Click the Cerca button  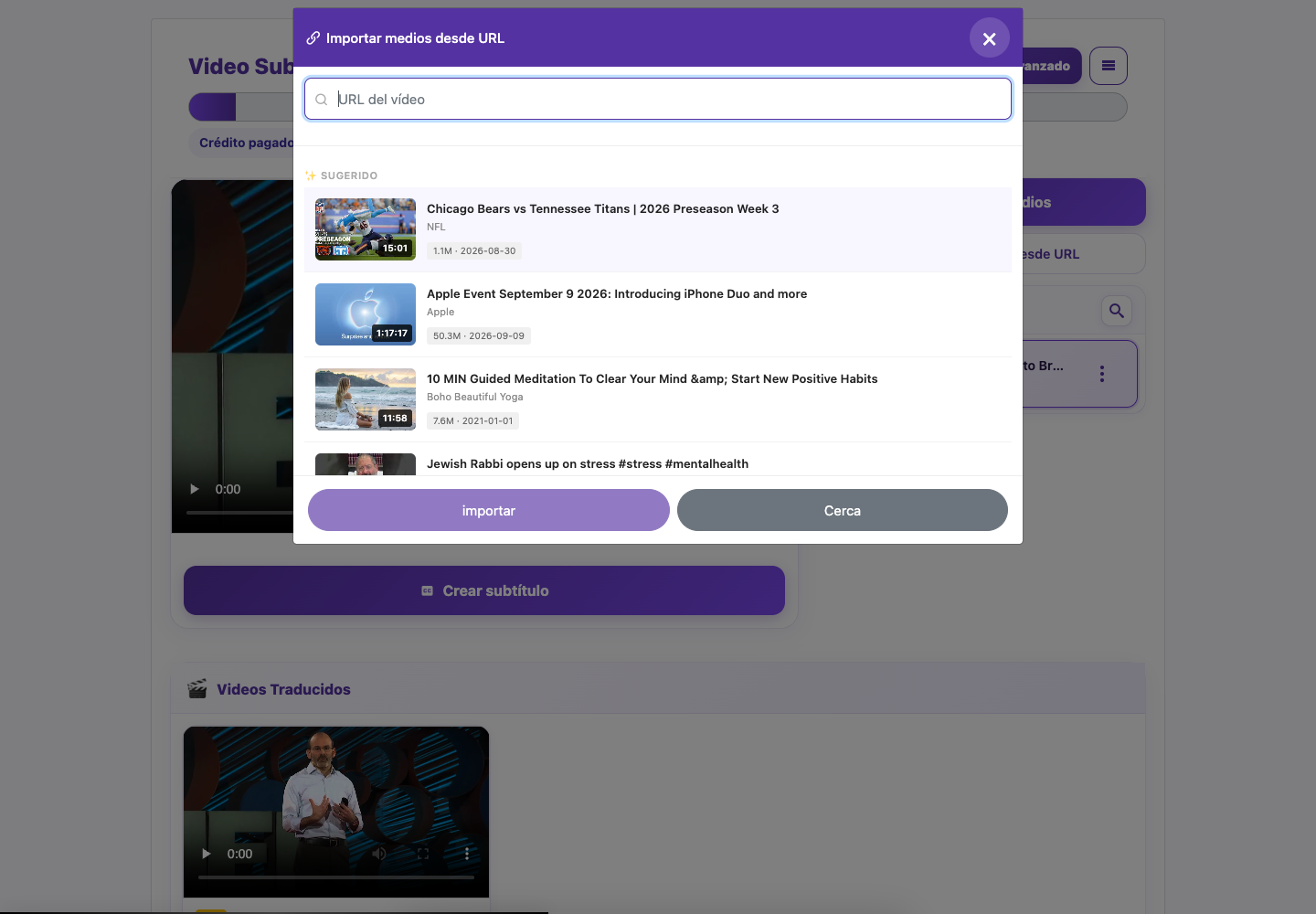(x=843, y=510)
